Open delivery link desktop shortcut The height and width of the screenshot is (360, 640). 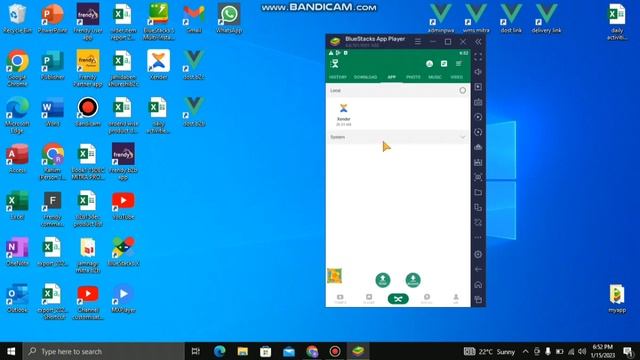point(546,19)
